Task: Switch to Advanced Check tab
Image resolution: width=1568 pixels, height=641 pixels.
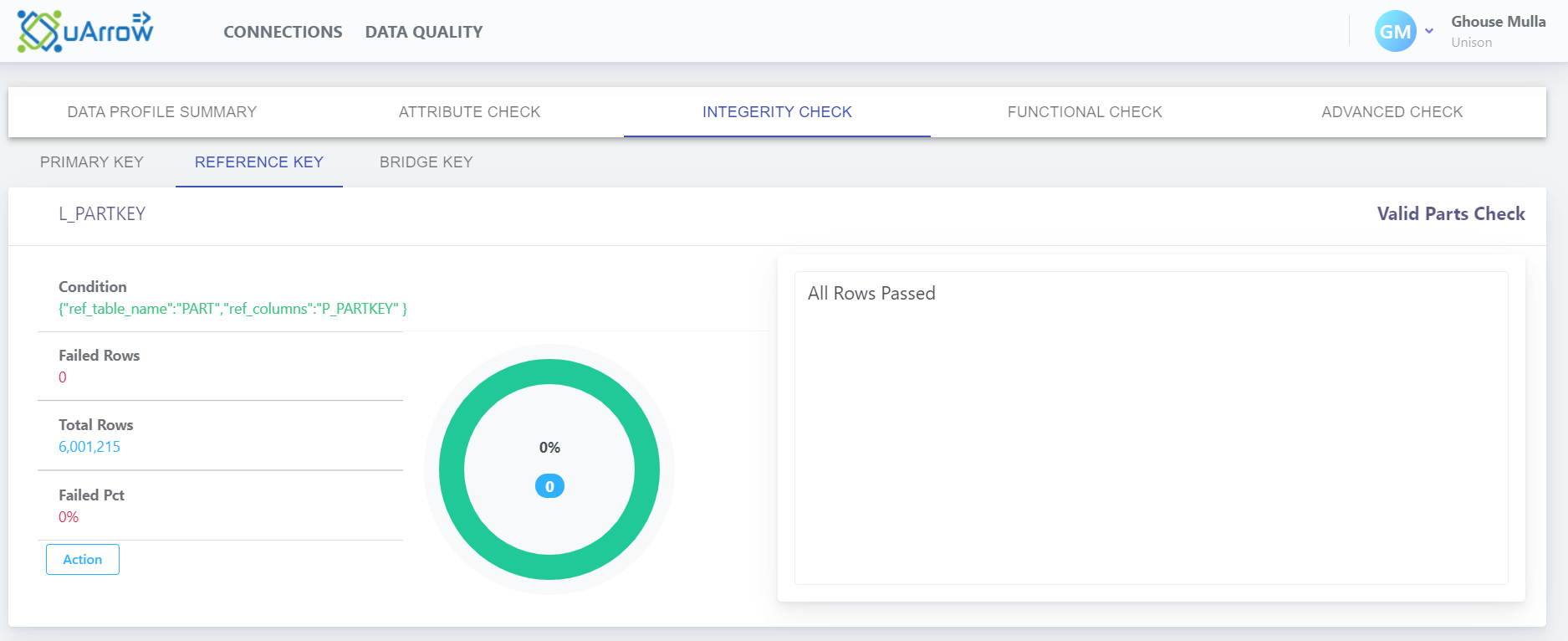Action: (x=1392, y=112)
